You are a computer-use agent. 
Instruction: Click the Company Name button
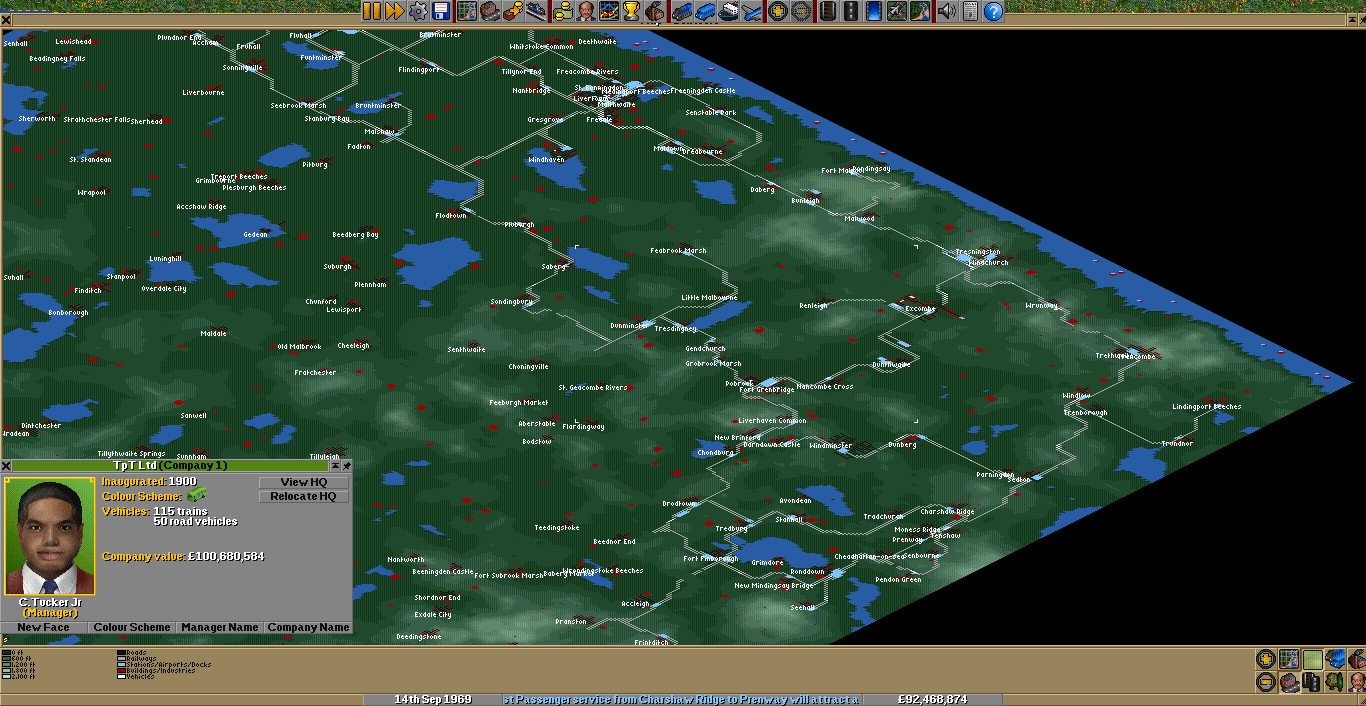(308, 627)
